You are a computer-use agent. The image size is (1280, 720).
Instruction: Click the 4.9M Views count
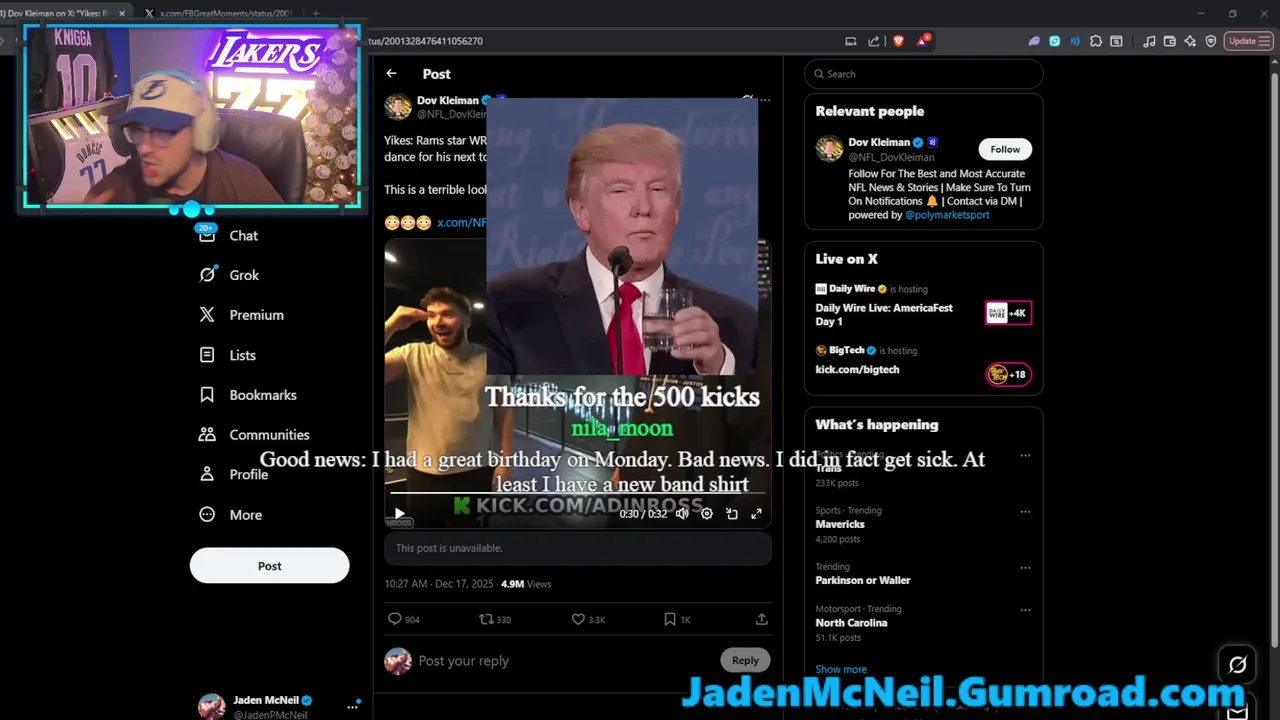pos(526,584)
